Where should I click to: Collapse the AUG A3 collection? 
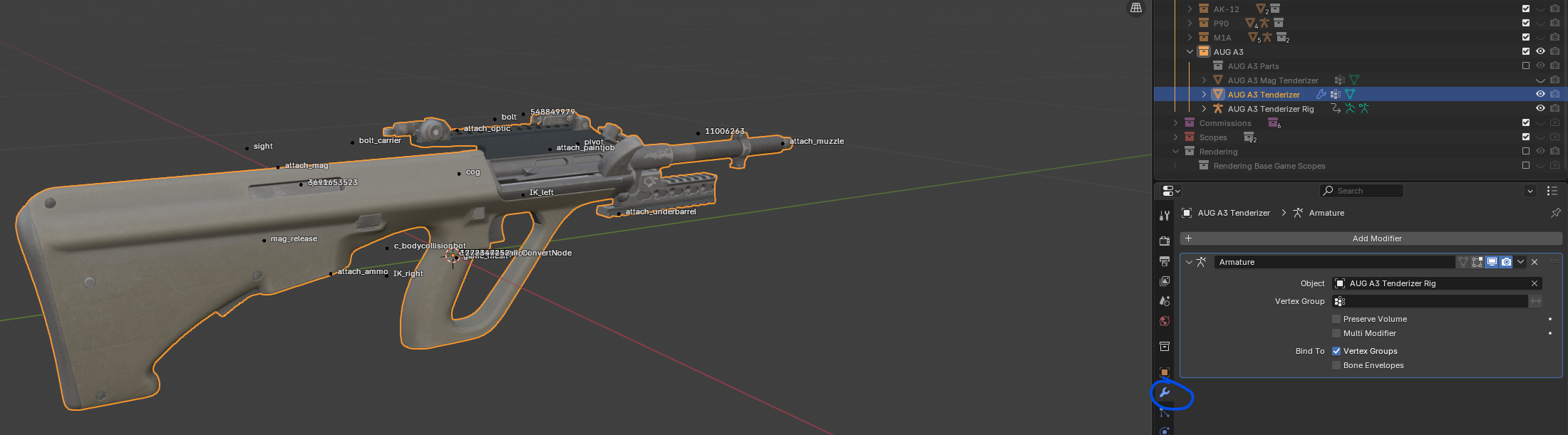pyautogui.click(x=1190, y=52)
